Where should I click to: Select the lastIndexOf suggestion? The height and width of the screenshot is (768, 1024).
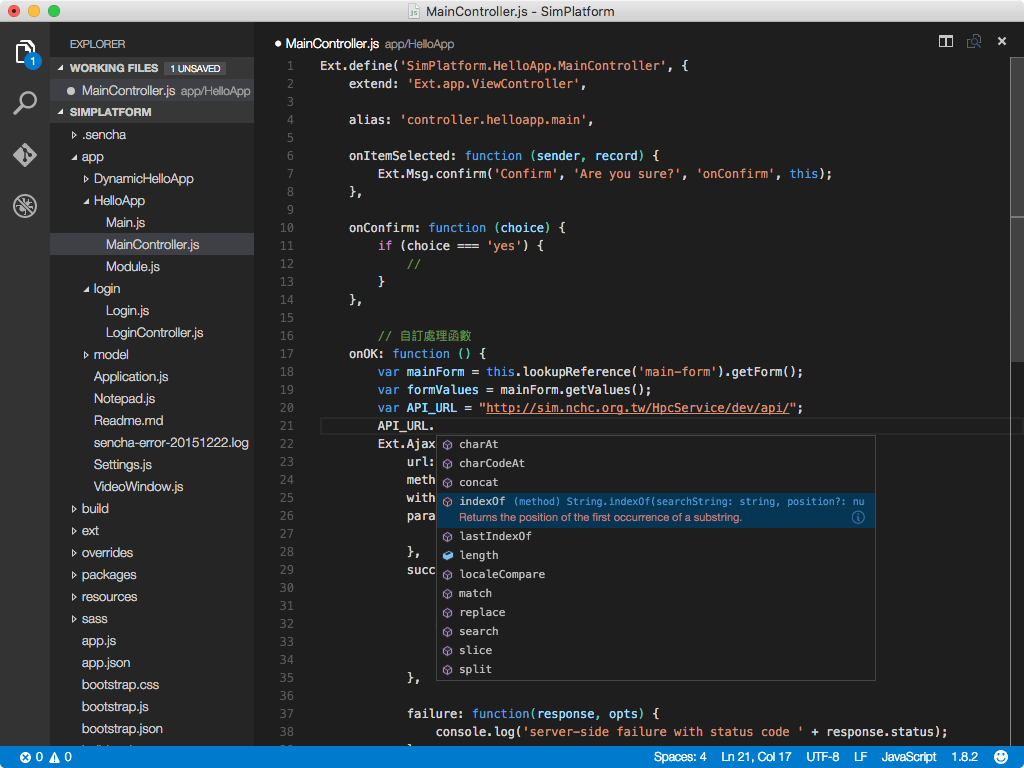click(x=495, y=536)
